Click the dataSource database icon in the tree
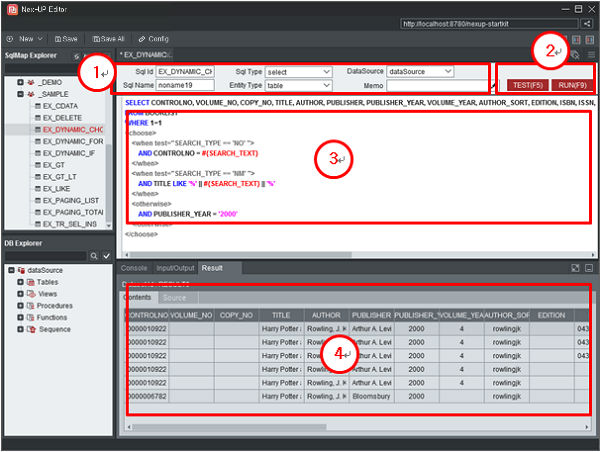The width and height of the screenshot is (600, 452). (21, 270)
